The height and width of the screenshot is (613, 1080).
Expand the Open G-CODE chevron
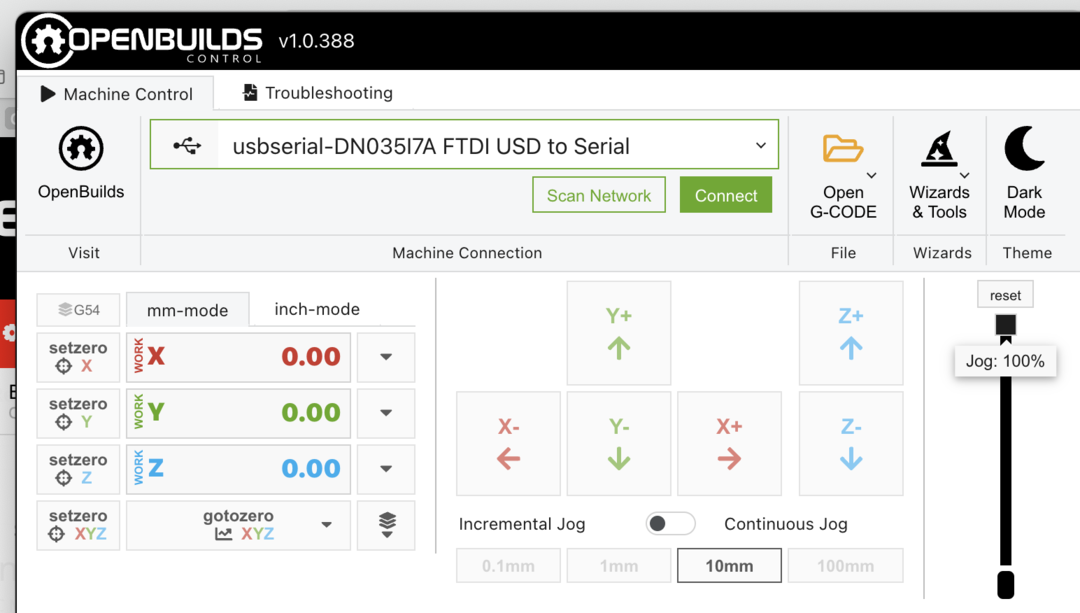[872, 176]
